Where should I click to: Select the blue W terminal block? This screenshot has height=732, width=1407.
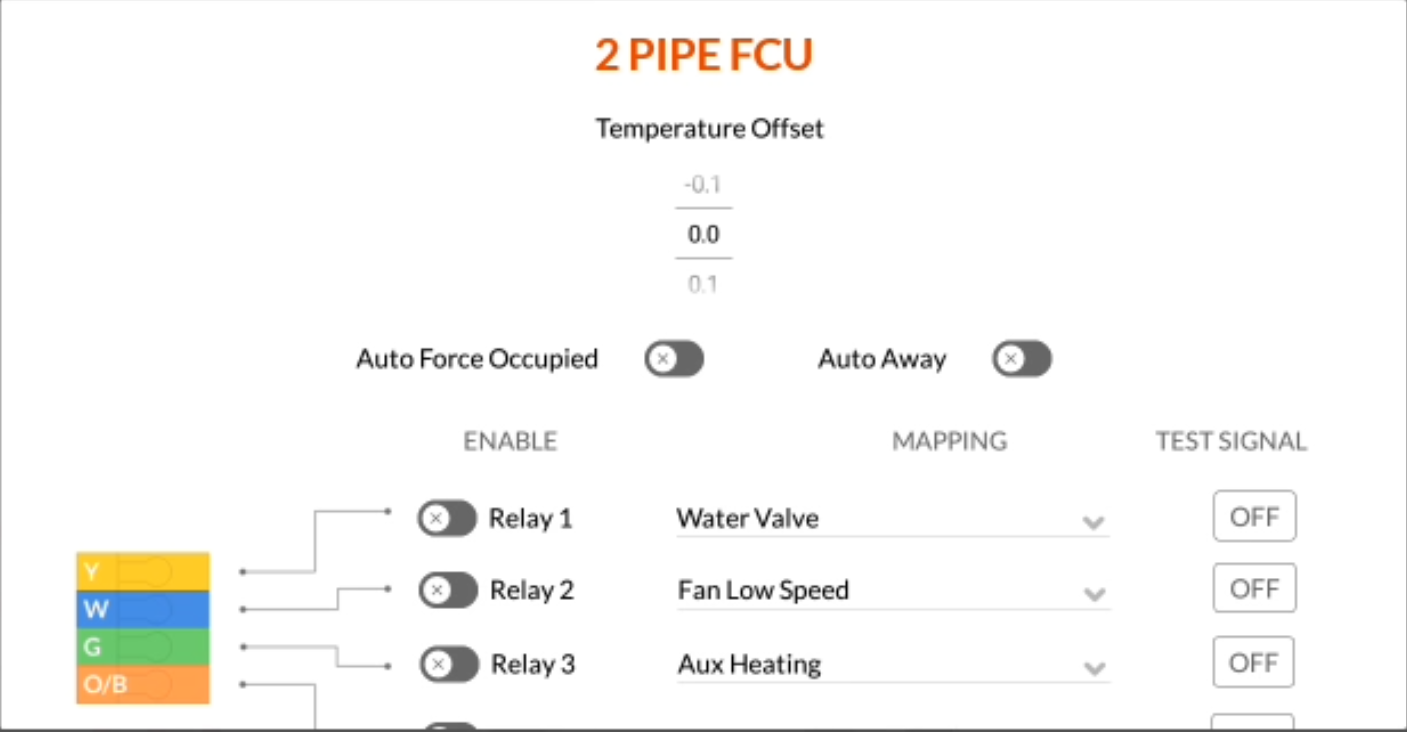pyautogui.click(x=143, y=609)
